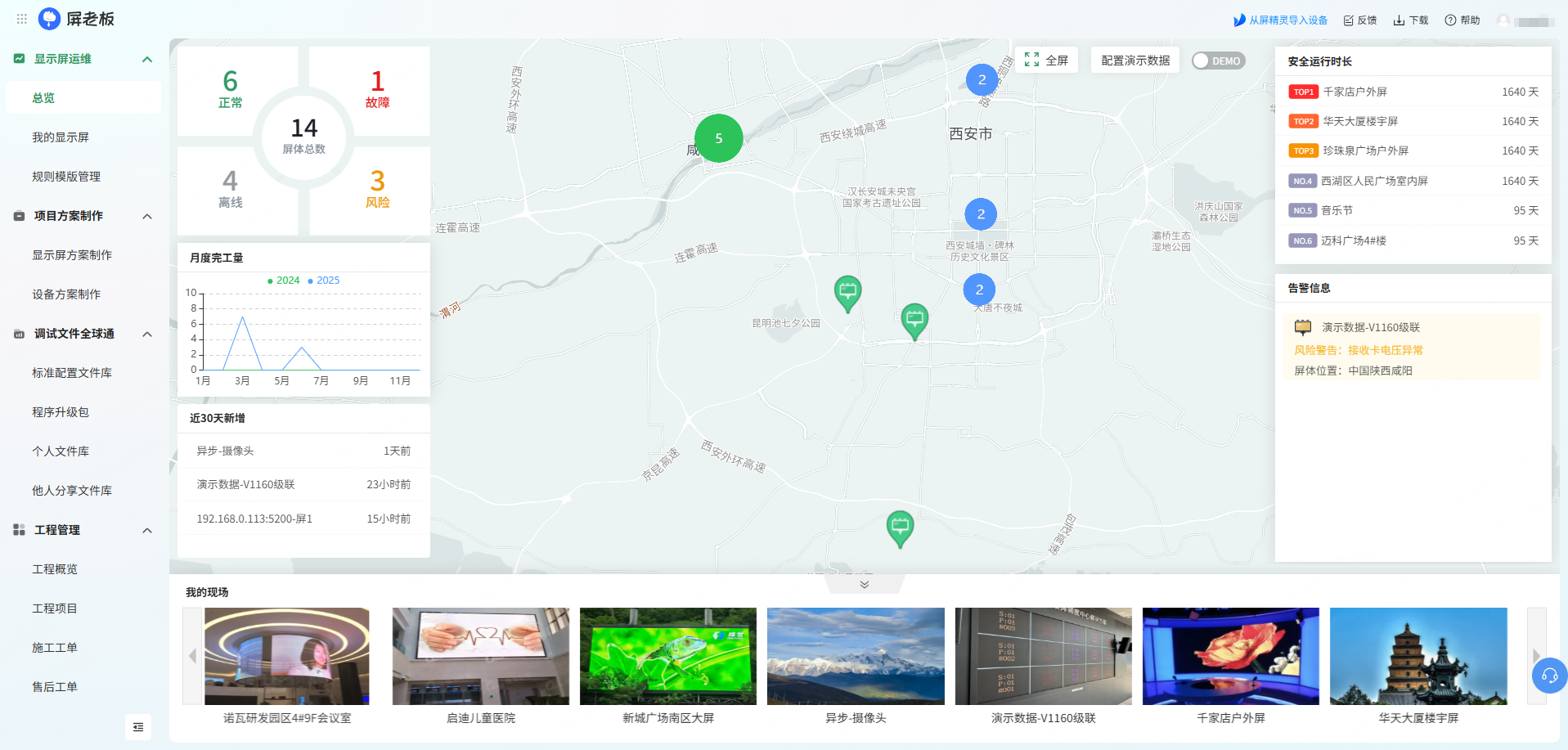Open the app grid launcher icon
The image size is (1568, 750).
coord(22,18)
